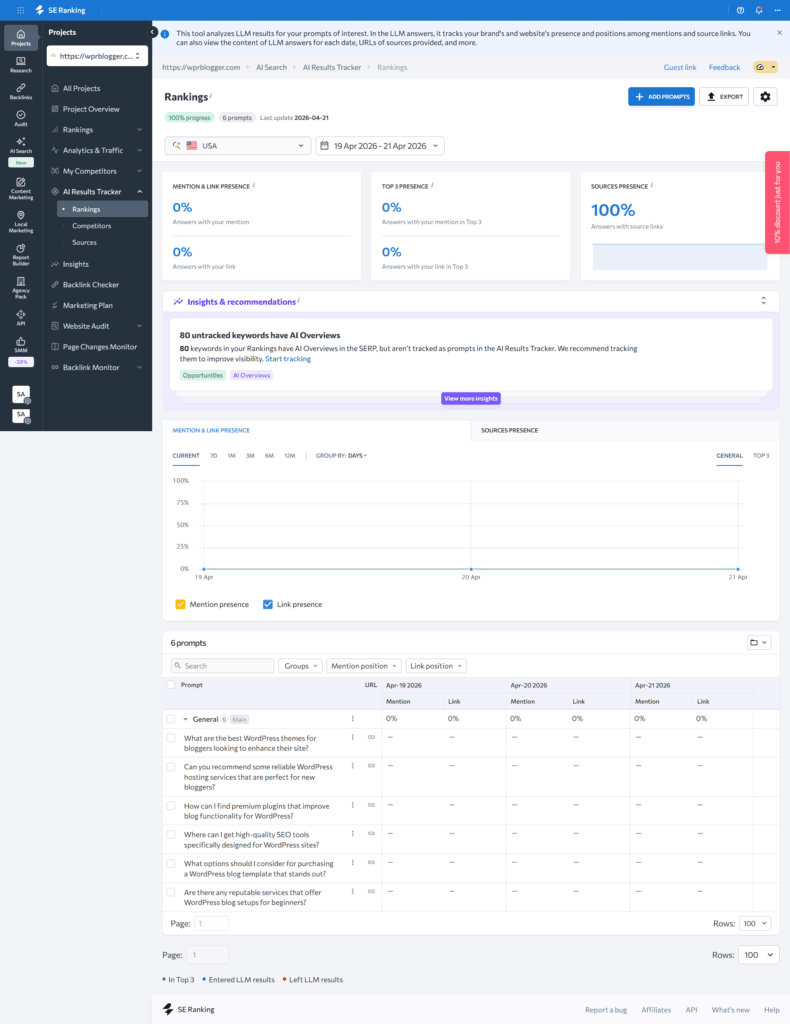
Task: Click the Start tracking link
Action: pyautogui.click(x=288, y=358)
